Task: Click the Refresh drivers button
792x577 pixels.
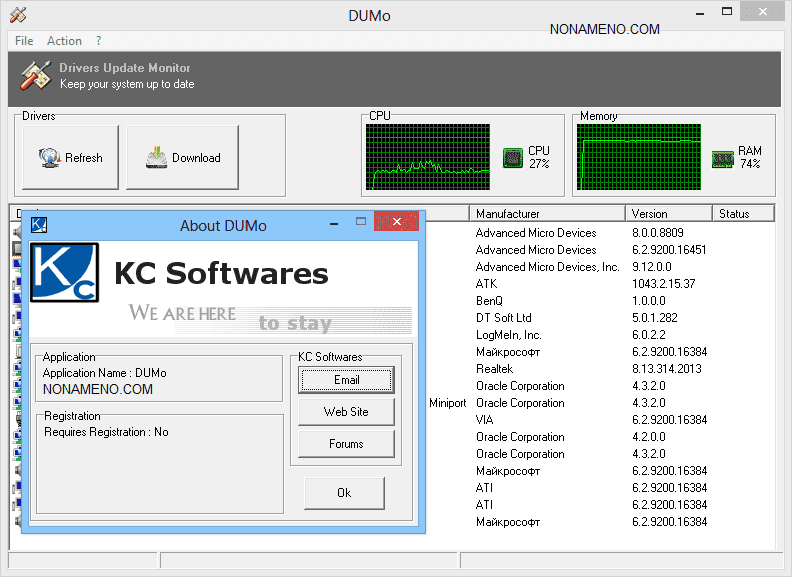Action: click(70, 158)
